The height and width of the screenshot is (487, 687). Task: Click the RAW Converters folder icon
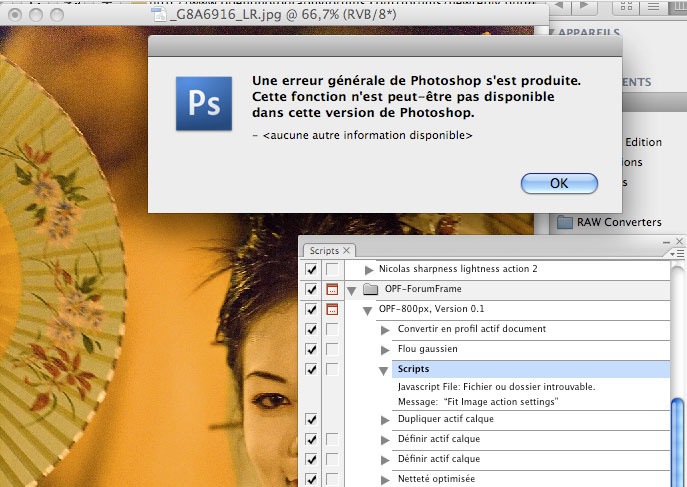(x=565, y=222)
